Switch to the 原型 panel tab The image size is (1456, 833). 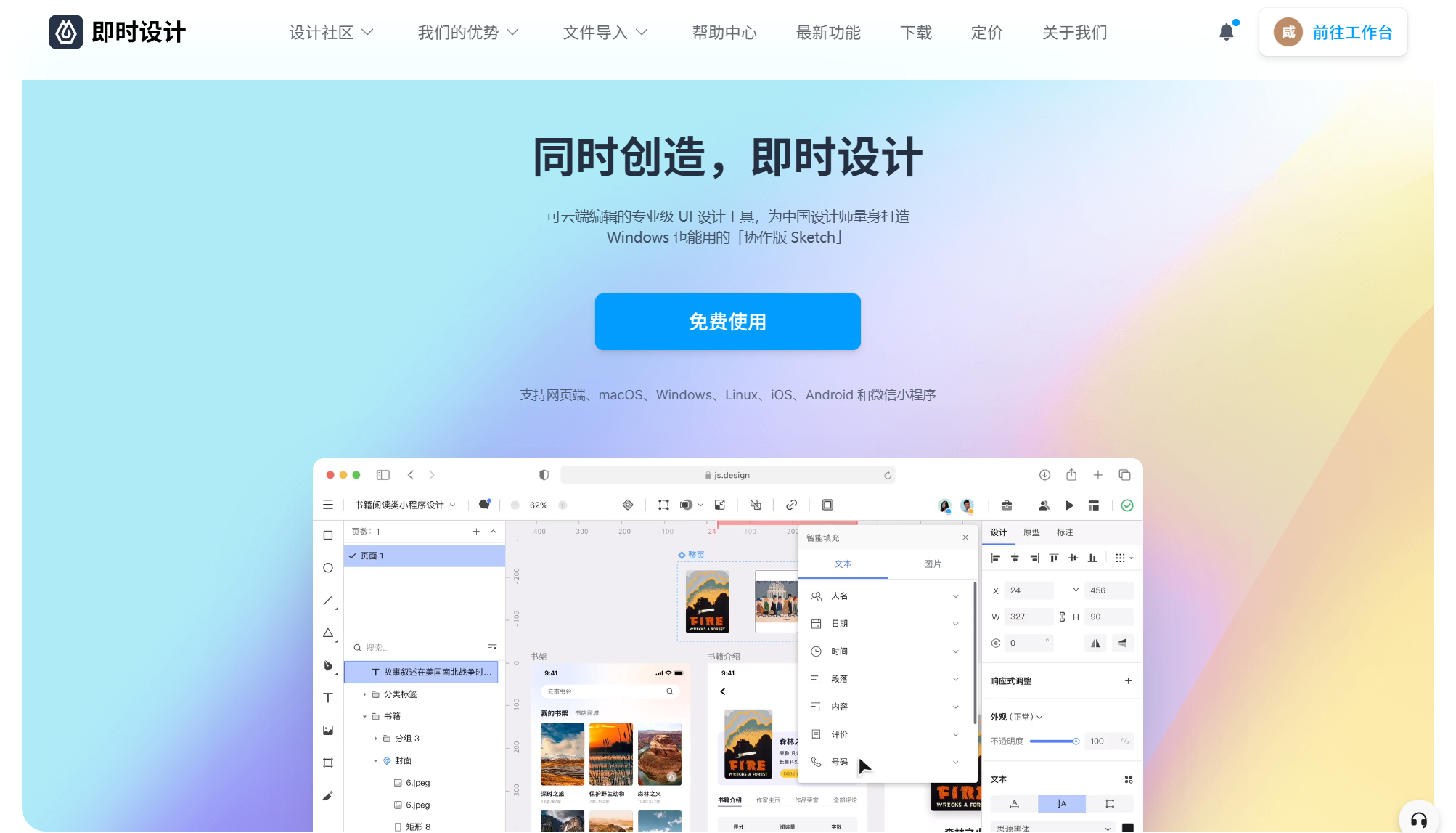click(1031, 532)
